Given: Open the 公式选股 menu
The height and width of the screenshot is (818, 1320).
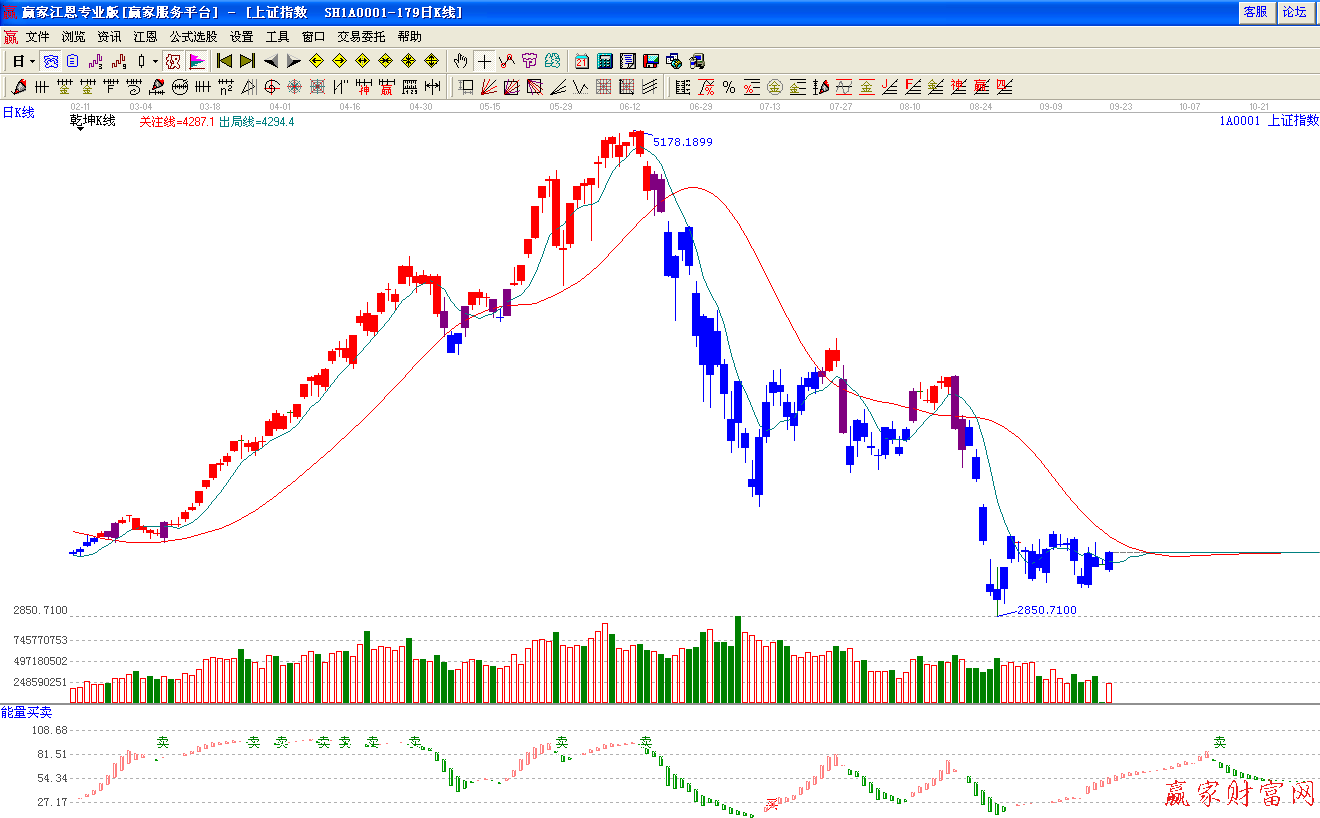Looking at the screenshot, I should [x=193, y=36].
